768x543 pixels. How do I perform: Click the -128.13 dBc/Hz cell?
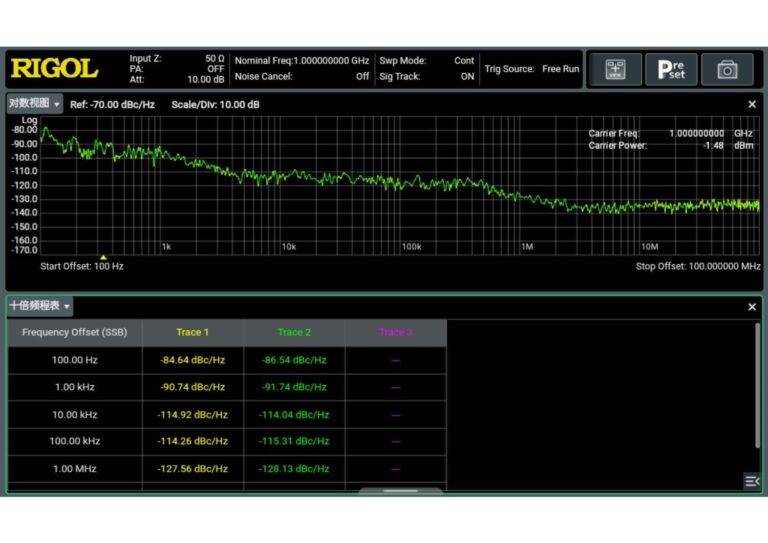point(294,469)
